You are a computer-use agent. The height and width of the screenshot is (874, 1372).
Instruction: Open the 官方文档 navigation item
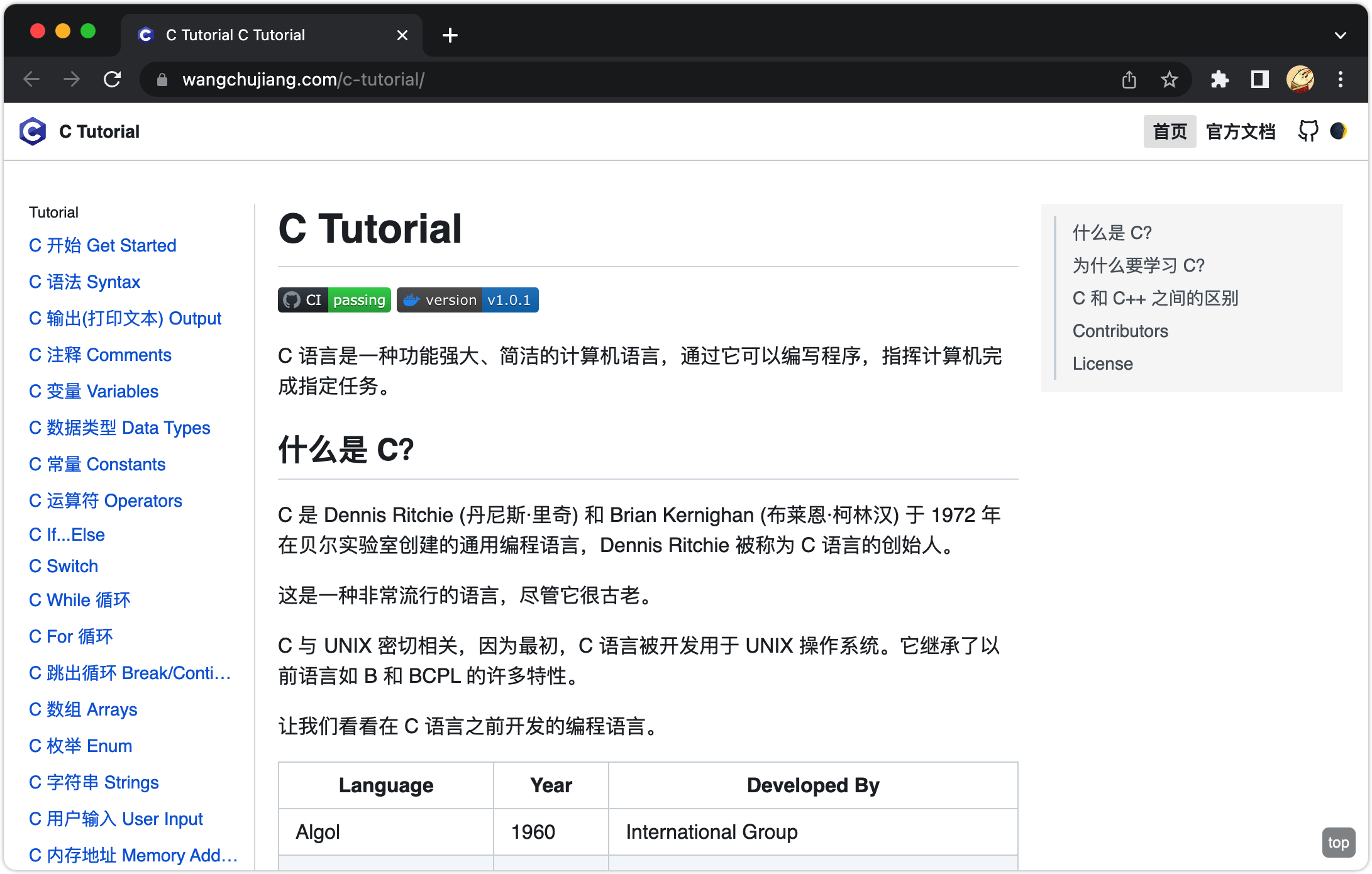click(1241, 131)
